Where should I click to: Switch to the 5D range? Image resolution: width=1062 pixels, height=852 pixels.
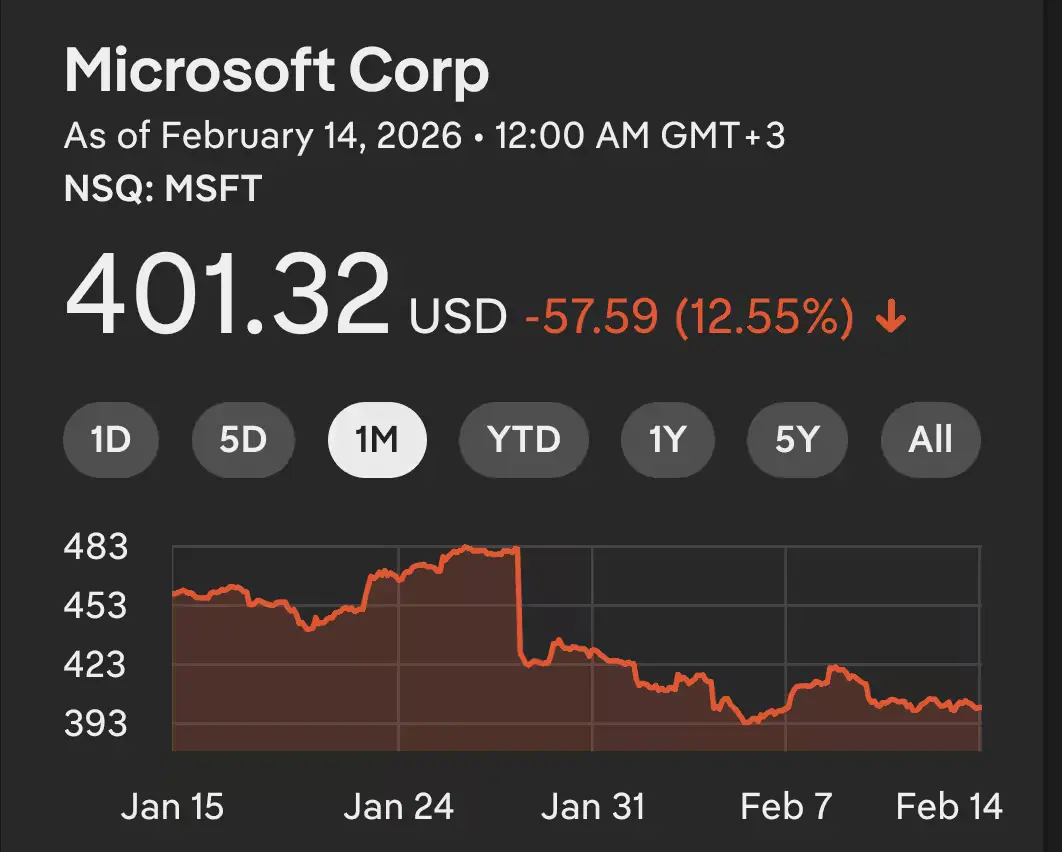click(x=243, y=439)
